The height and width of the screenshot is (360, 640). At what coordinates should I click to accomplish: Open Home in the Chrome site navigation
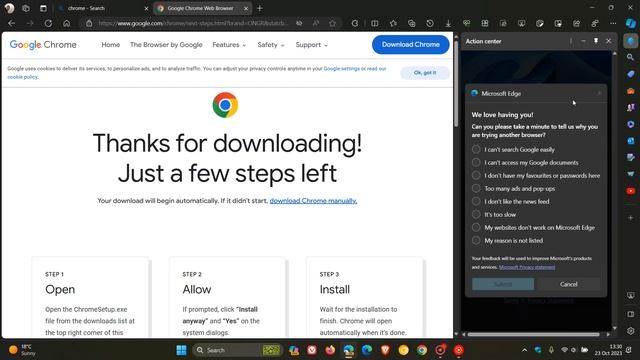[x=111, y=44]
